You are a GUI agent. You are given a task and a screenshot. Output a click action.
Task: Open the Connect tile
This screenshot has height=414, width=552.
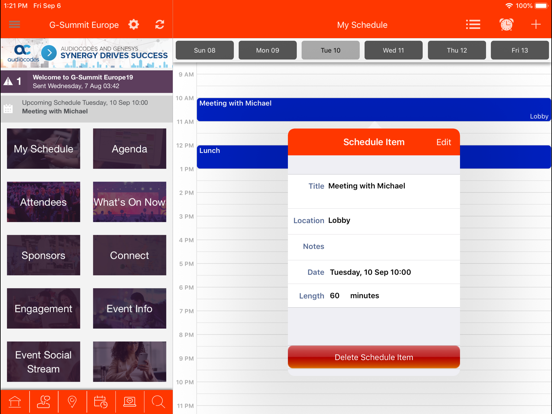(x=130, y=255)
